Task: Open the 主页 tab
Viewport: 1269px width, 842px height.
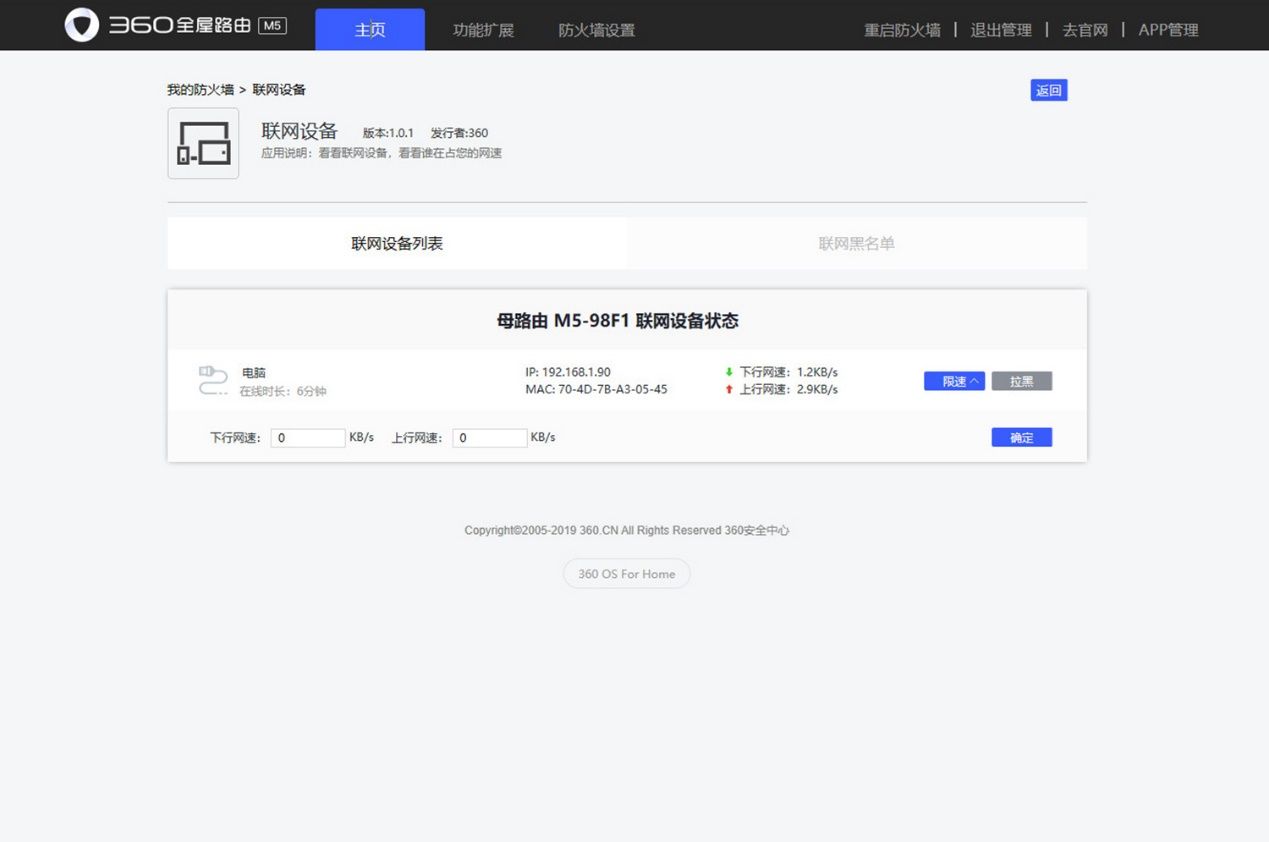Action: (x=370, y=29)
